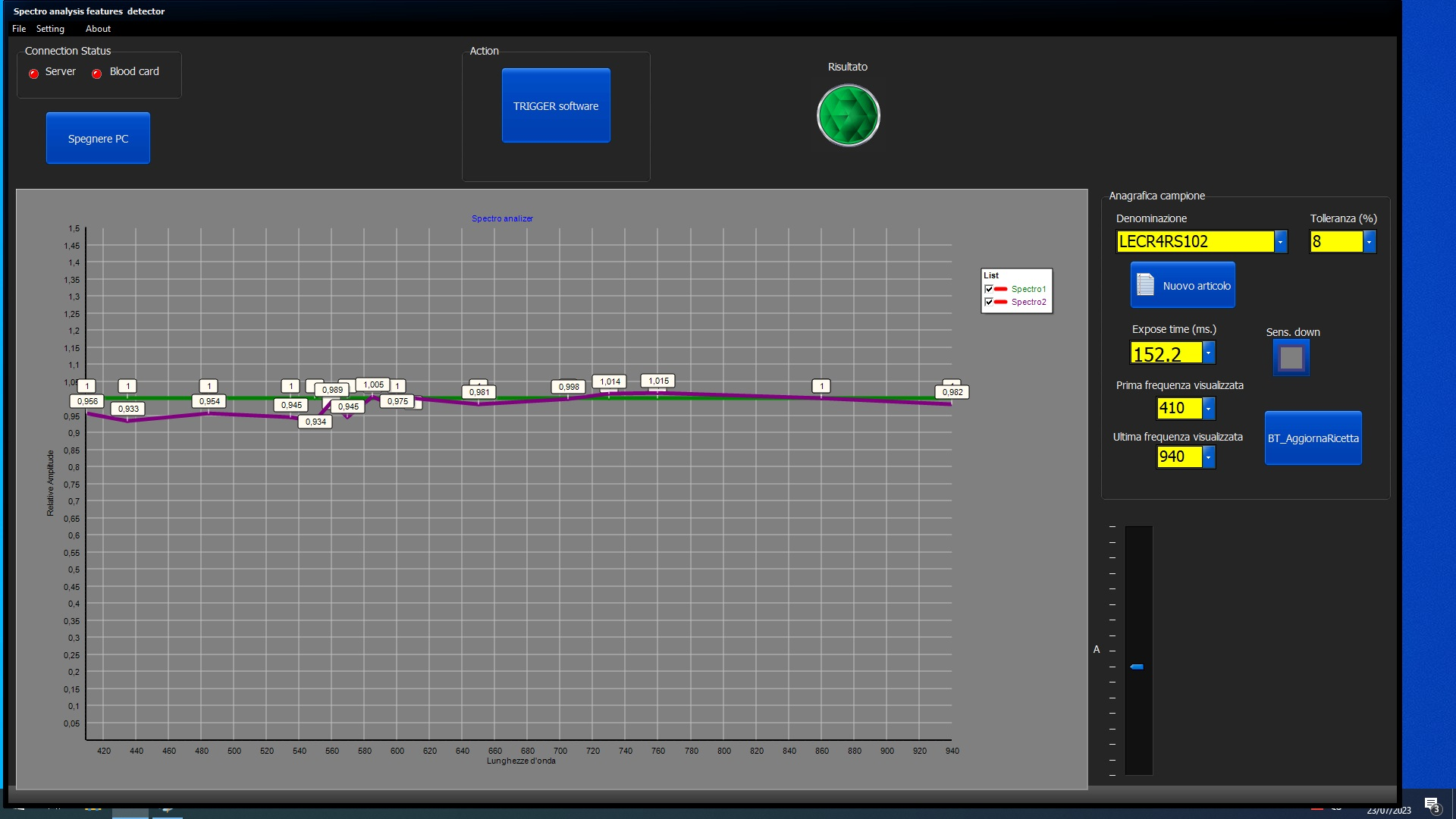Open the File menu

pos(19,29)
